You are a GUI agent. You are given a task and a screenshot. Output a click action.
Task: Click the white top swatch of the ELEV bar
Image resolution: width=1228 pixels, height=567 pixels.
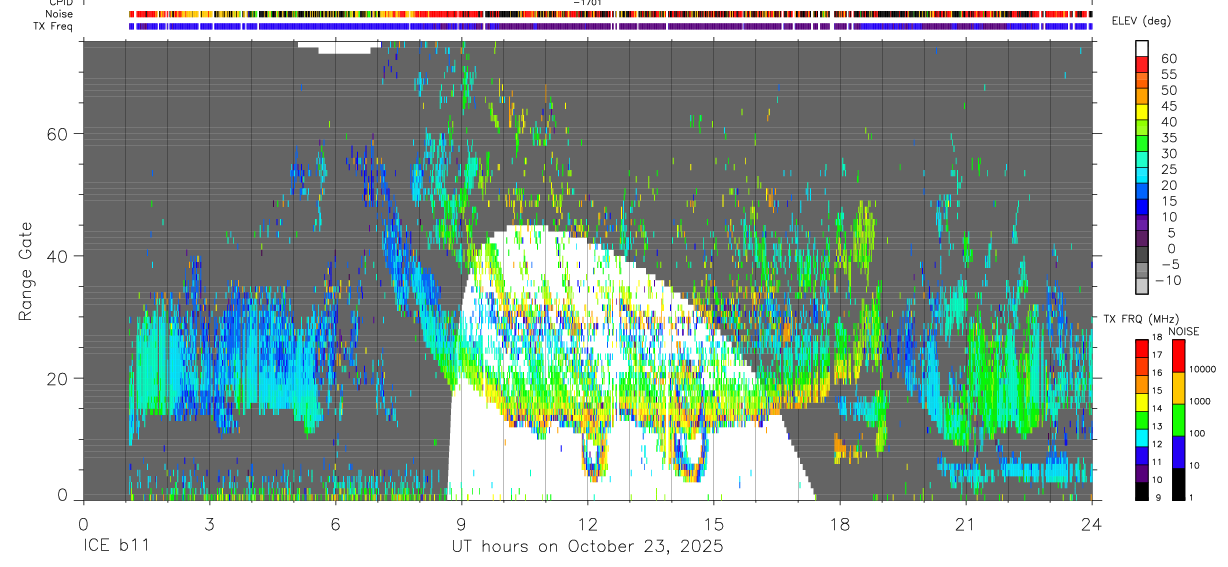click(1141, 48)
